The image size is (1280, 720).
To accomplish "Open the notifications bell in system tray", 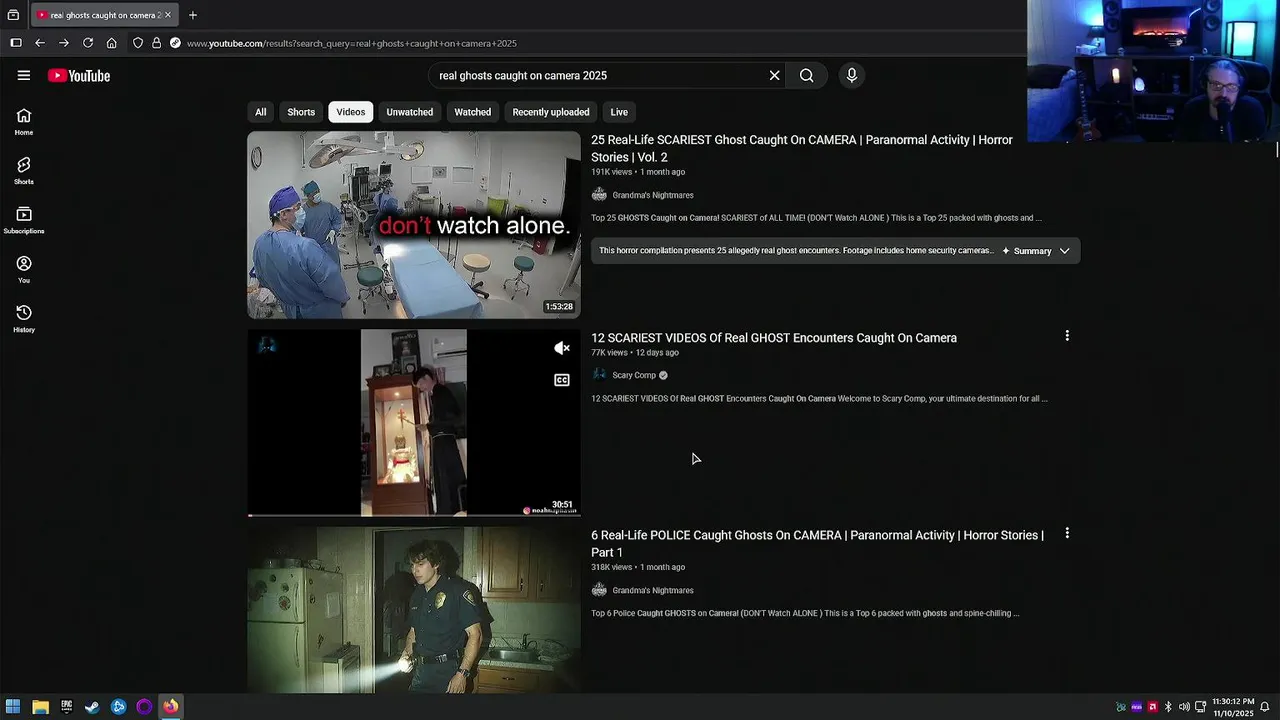I will pyautogui.click(x=1265, y=707).
